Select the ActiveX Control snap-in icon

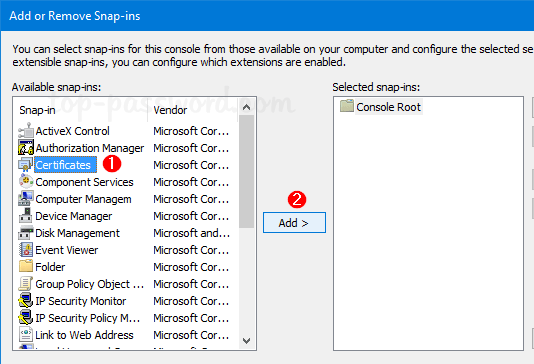click(x=26, y=131)
